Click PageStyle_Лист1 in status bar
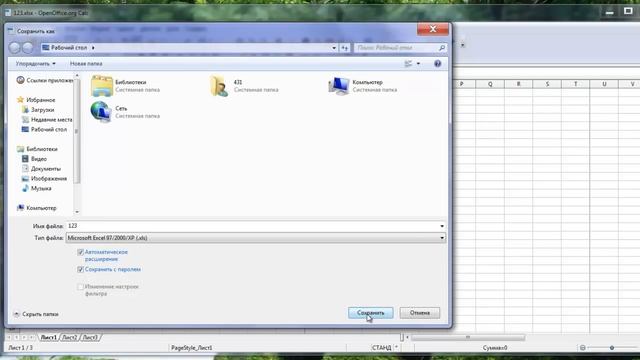640x360 pixels. (x=192, y=348)
